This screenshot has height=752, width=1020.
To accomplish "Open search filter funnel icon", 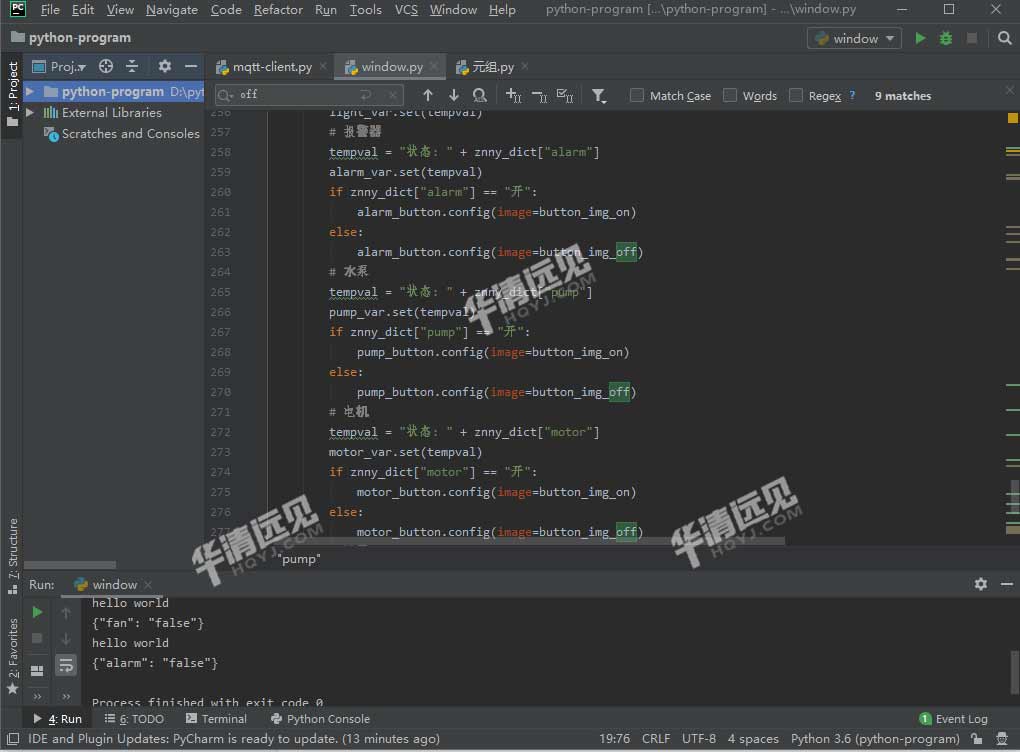I will pos(598,96).
